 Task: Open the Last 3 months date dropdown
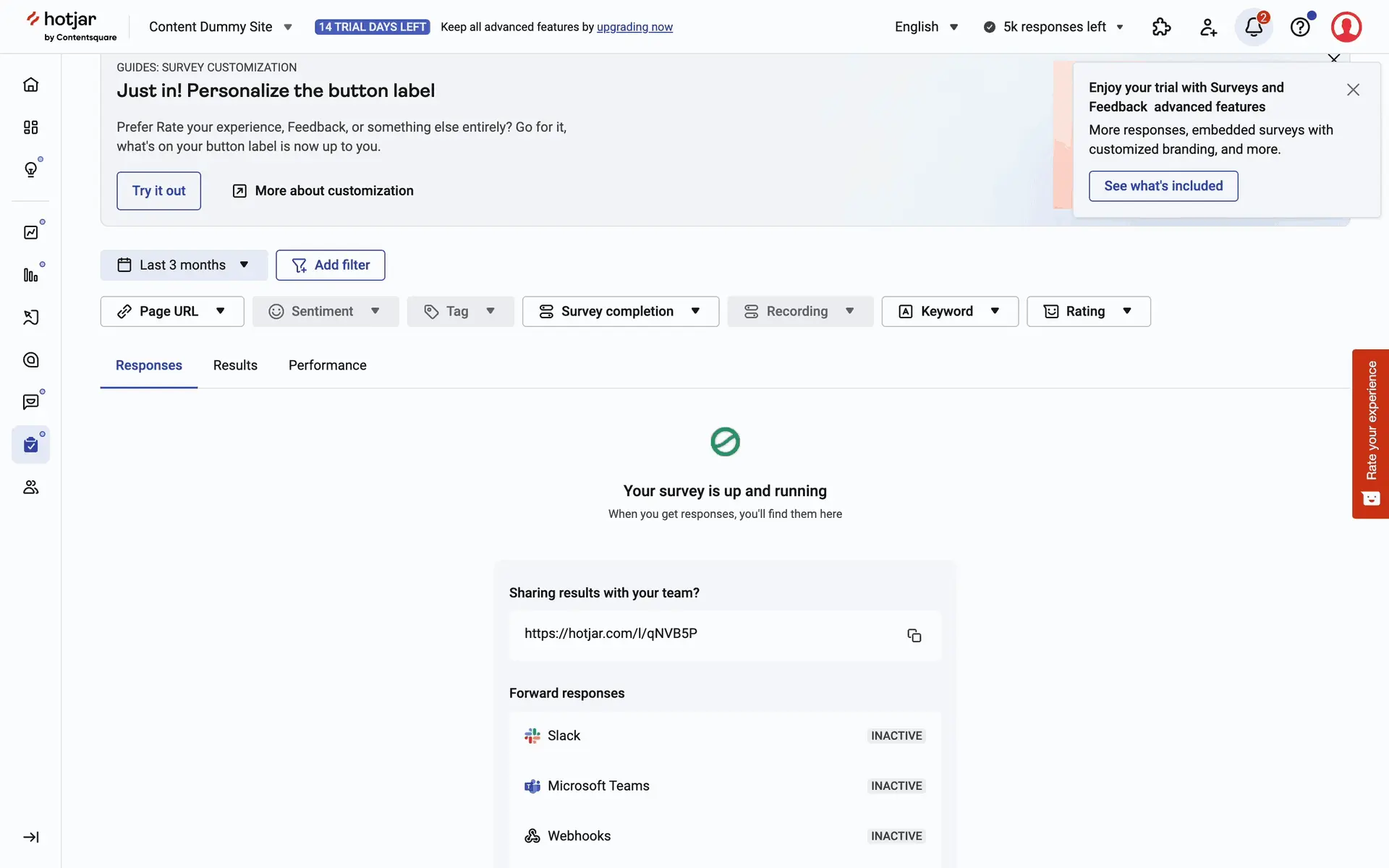[184, 265]
